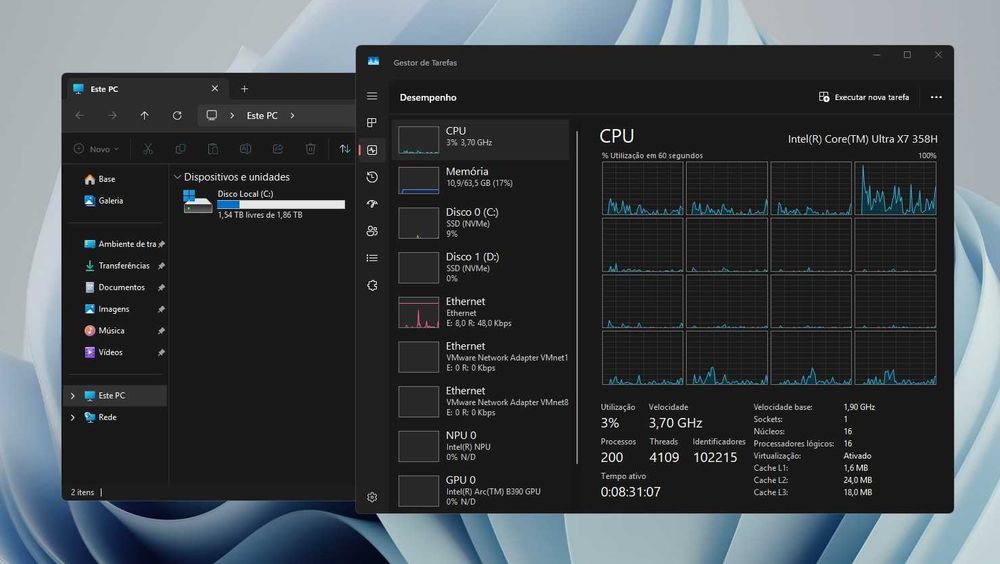
Task: Select Ethernet entry with 8,0 Kbps traffic
Action: (x=480, y=312)
